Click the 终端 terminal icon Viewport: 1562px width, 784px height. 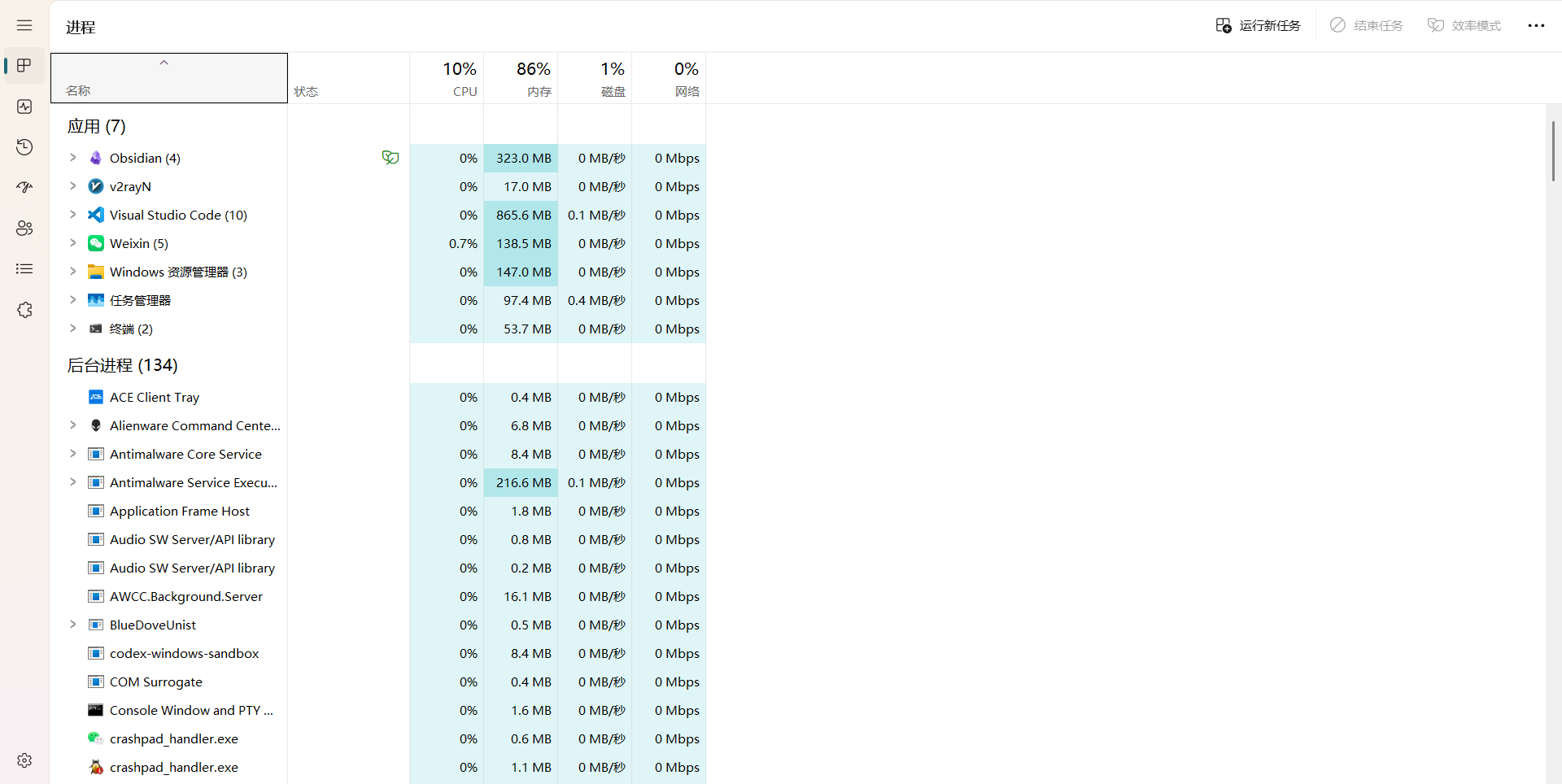point(96,329)
